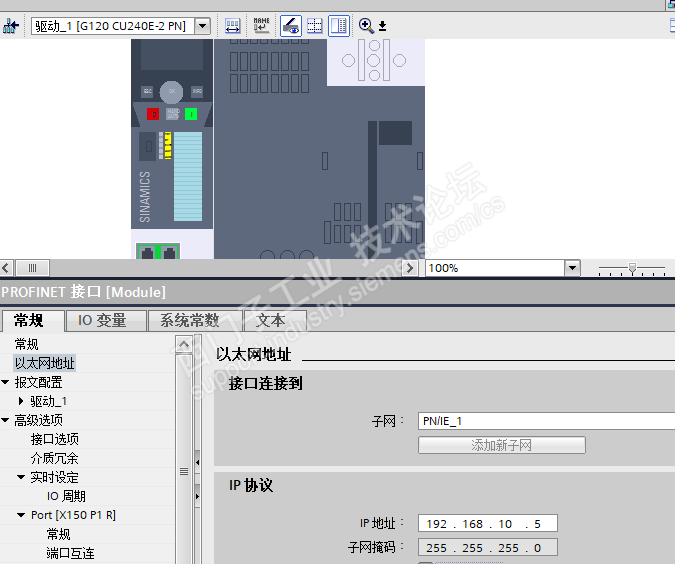The image size is (675, 564).
Task: Open IO 周期 in the tree
Action: point(66,496)
